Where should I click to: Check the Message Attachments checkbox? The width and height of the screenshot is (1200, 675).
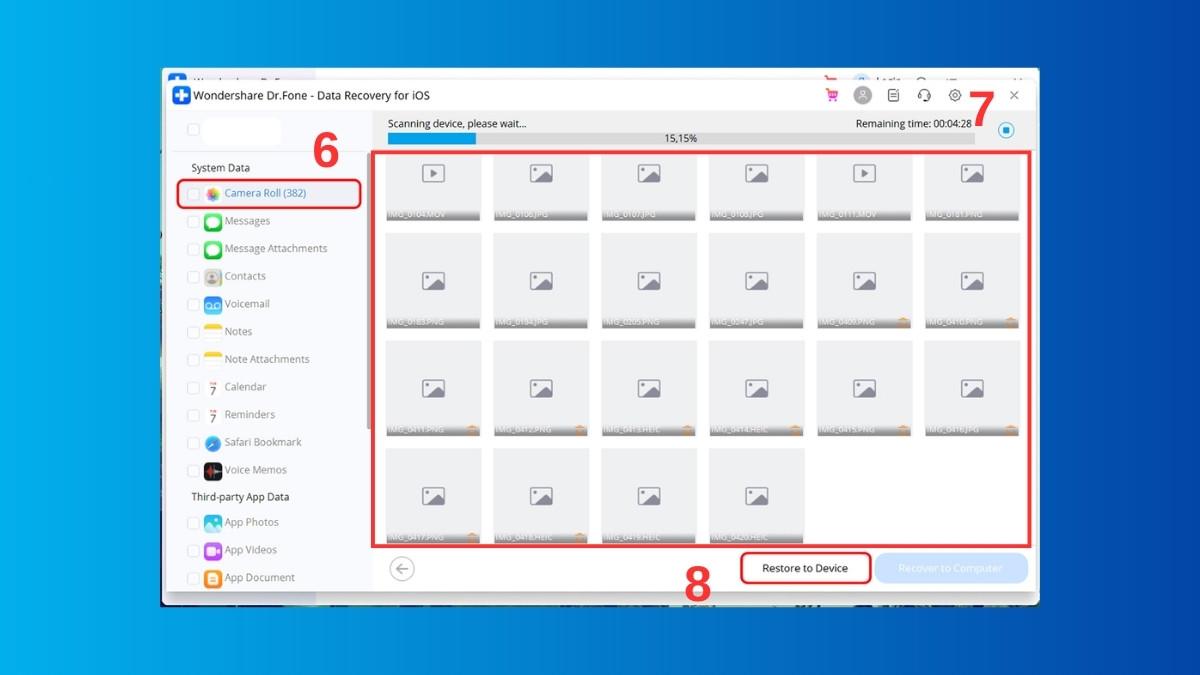coord(193,249)
